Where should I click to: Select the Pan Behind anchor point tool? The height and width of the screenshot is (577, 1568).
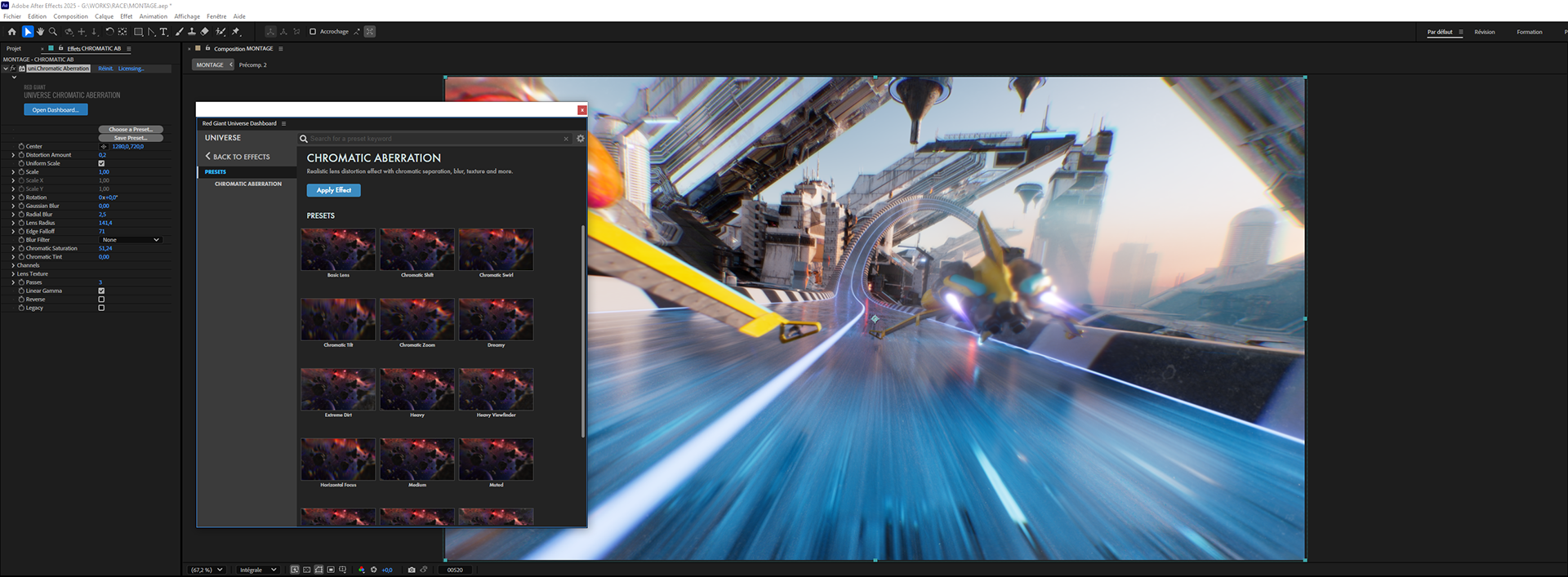tap(122, 32)
